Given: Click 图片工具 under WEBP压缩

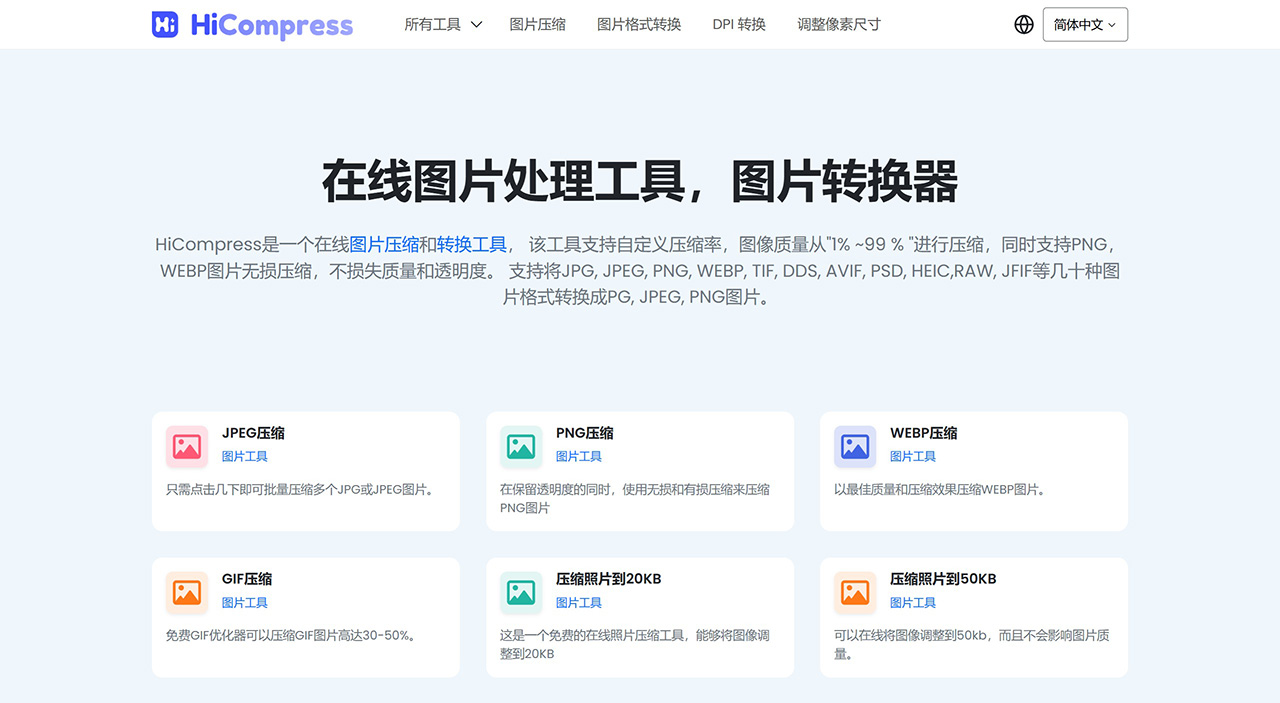Looking at the screenshot, I should (x=913, y=456).
